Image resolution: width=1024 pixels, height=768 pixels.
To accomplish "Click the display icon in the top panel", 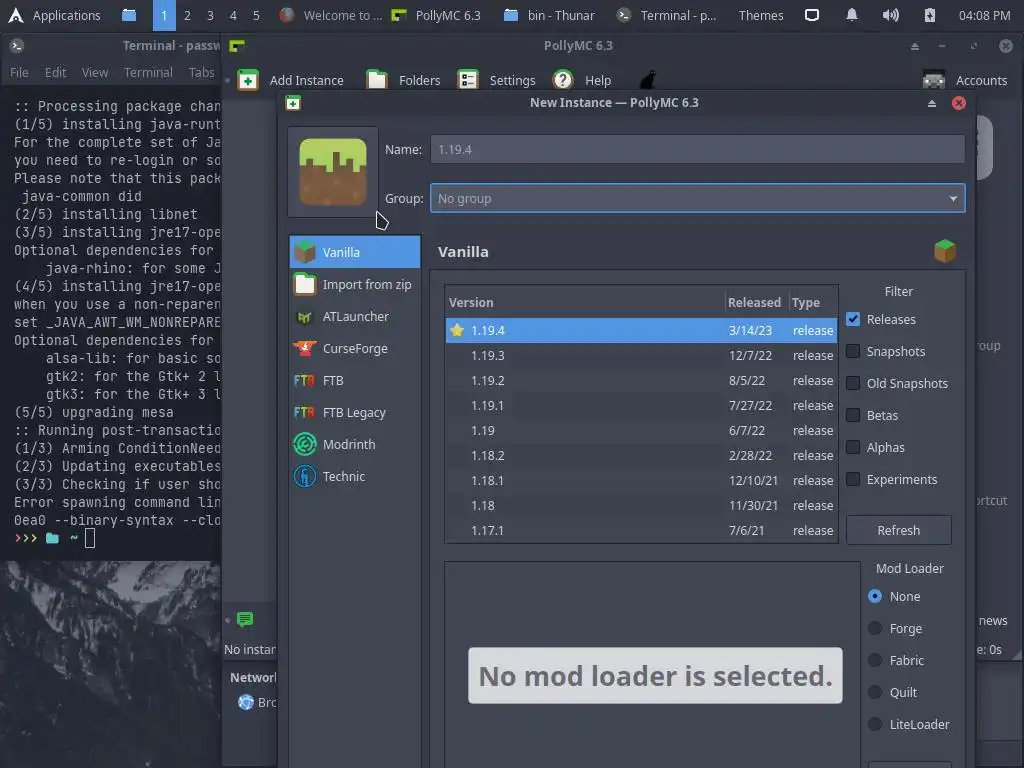I will click(x=812, y=15).
